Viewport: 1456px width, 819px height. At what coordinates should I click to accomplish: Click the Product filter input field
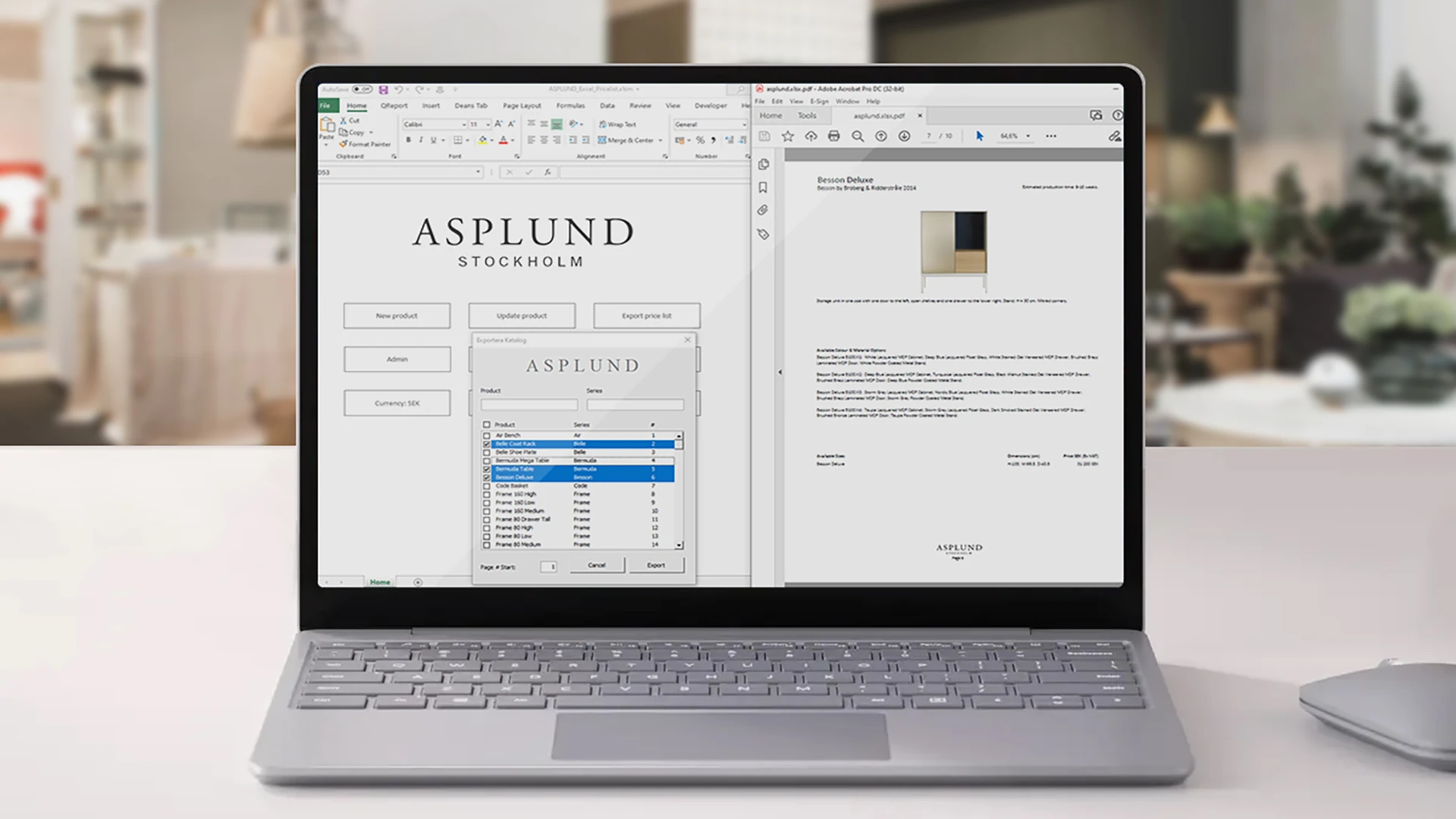pos(529,405)
